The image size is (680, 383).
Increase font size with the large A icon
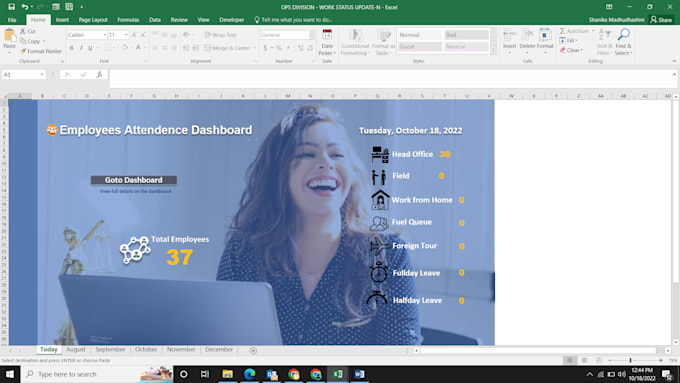pyautogui.click(x=134, y=35)
